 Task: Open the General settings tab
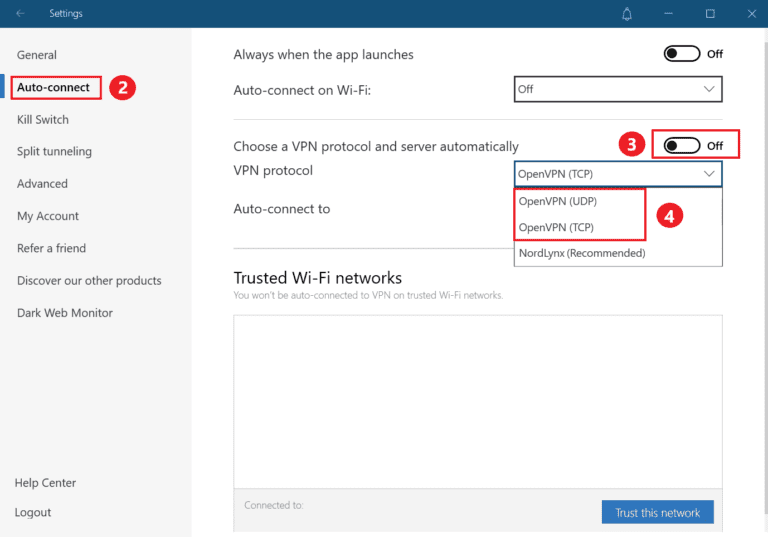pyautogui.click(x=37, y=55)
